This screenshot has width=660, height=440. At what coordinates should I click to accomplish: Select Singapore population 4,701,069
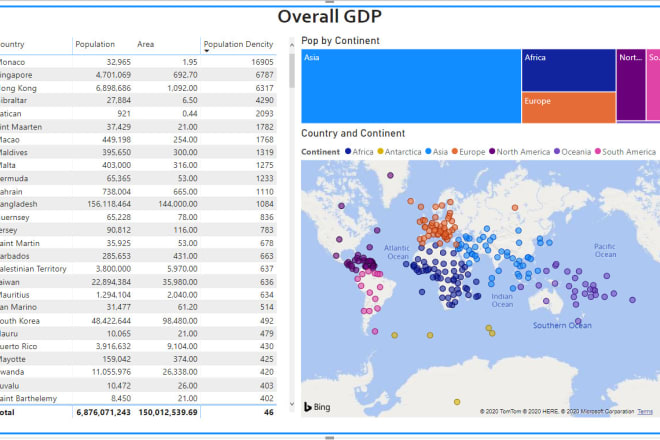point(113,75)
